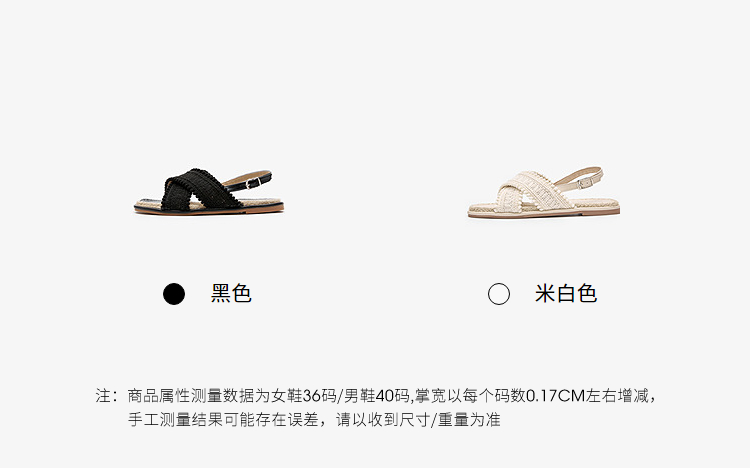This screenshot has height=468, width=750.
Task: Click the 注： note label
Action: tap(107, 396)
